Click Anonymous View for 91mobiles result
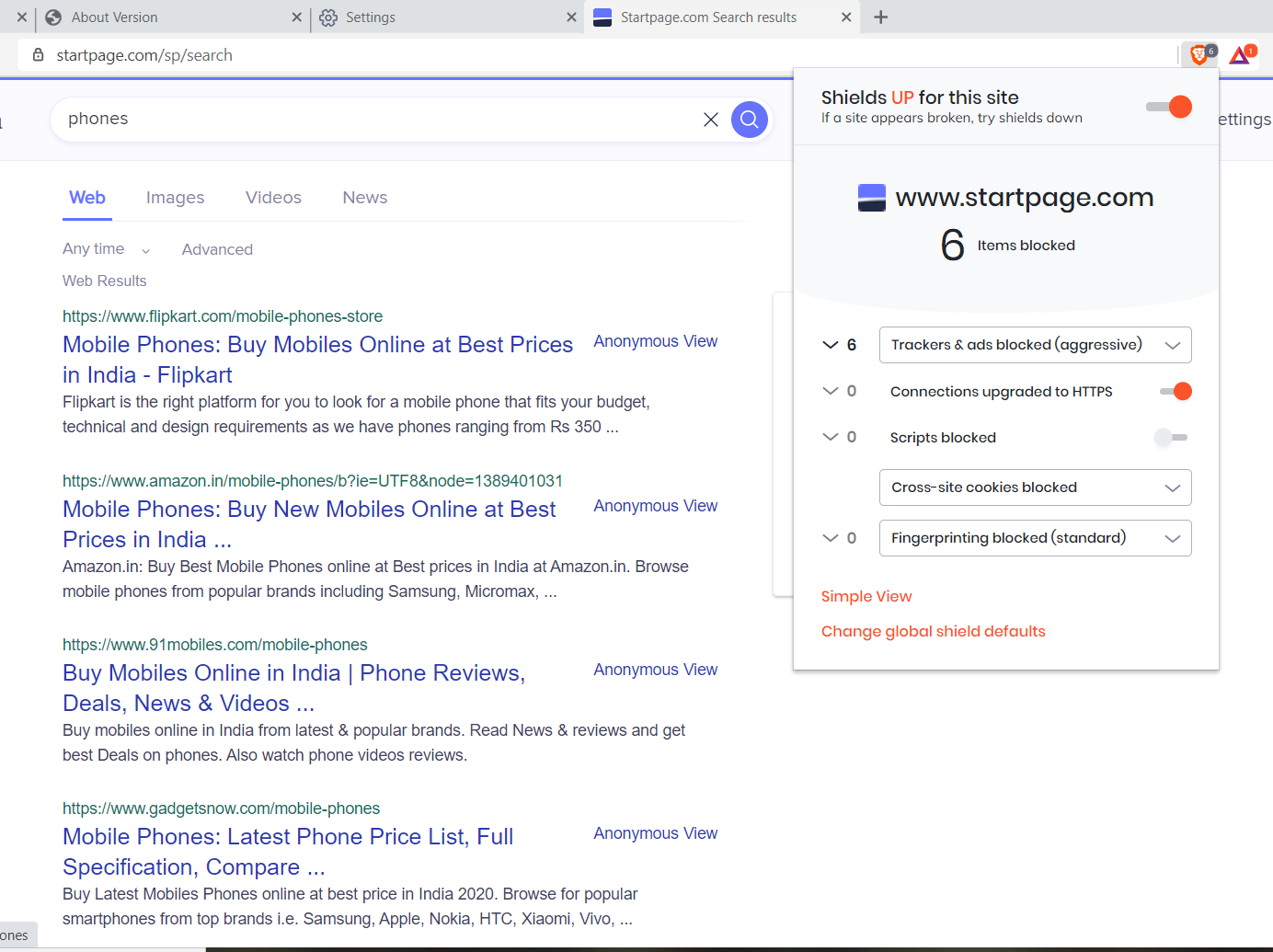The height and width of the screenshot is (952, 1273). pos(656,670)
